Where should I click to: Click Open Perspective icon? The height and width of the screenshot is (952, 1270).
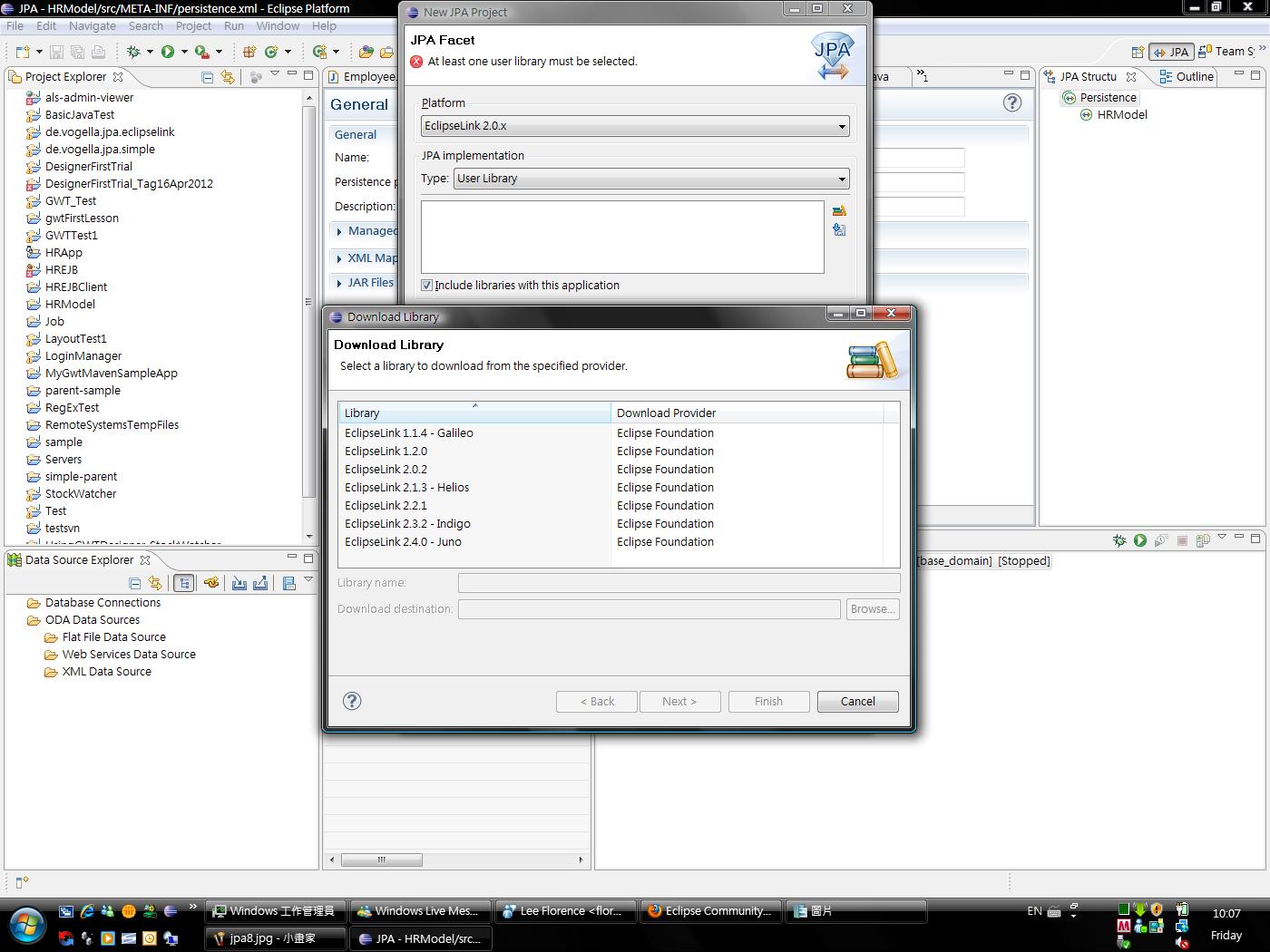click(1138, 52)
